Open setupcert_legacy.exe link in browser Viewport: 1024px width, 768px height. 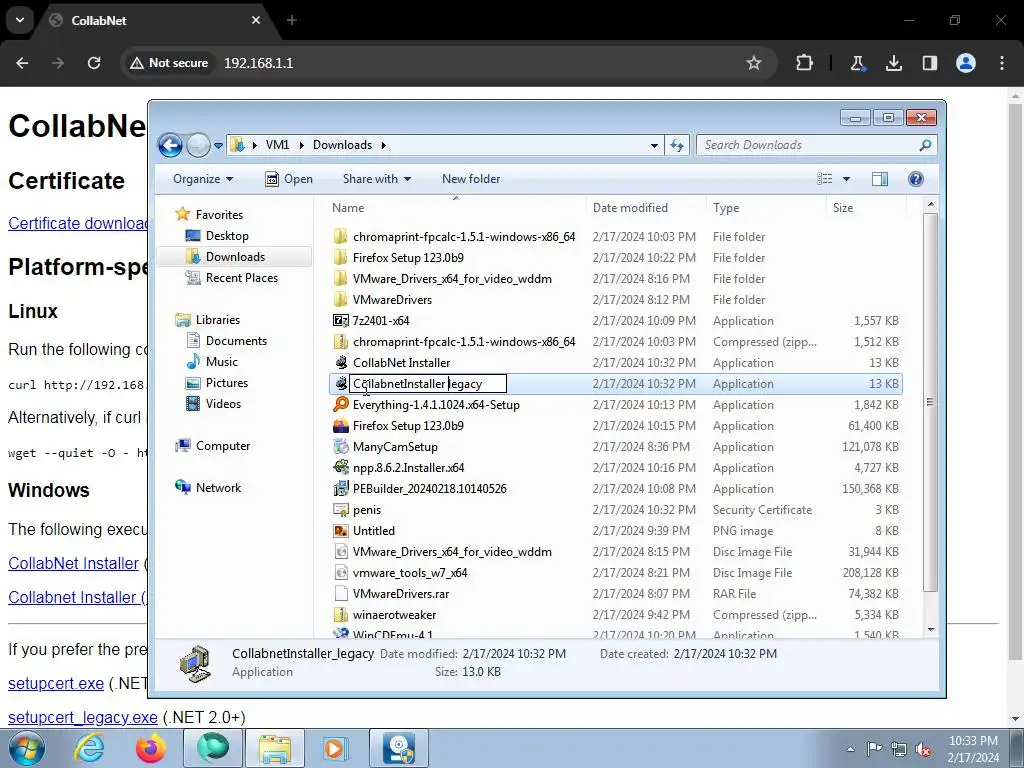click(x=82, y=717)
